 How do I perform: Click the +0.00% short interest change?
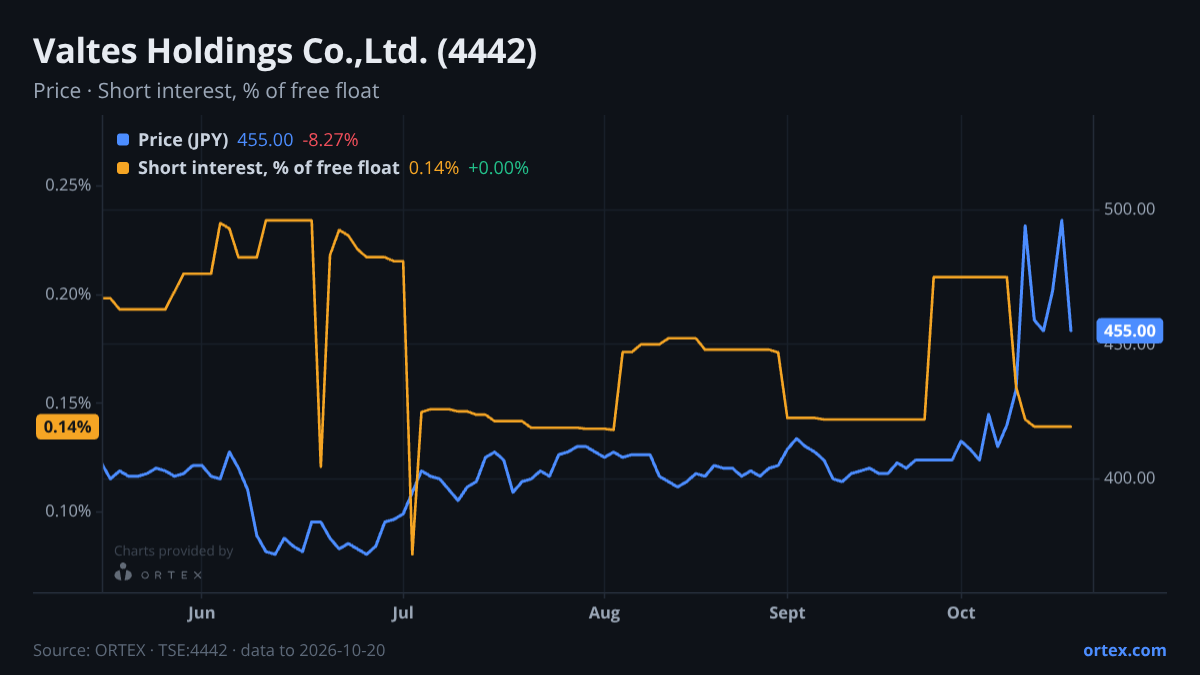pos(498,168)
